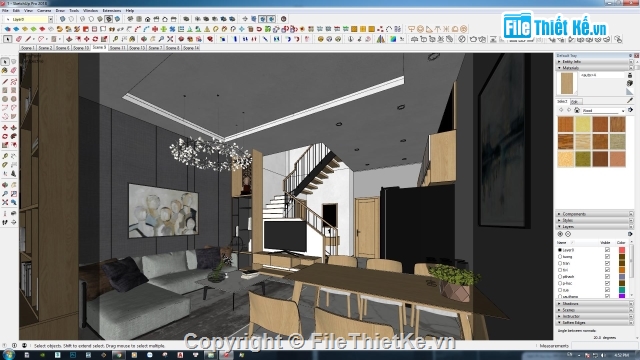Toggle visibility checkbox for p-hoc layer
The image size is (640, 360).
607,283
